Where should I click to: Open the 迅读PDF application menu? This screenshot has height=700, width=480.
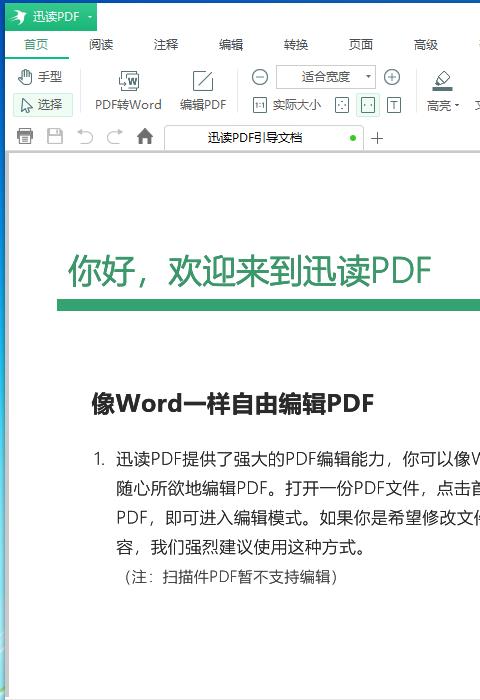click(51, 17)
